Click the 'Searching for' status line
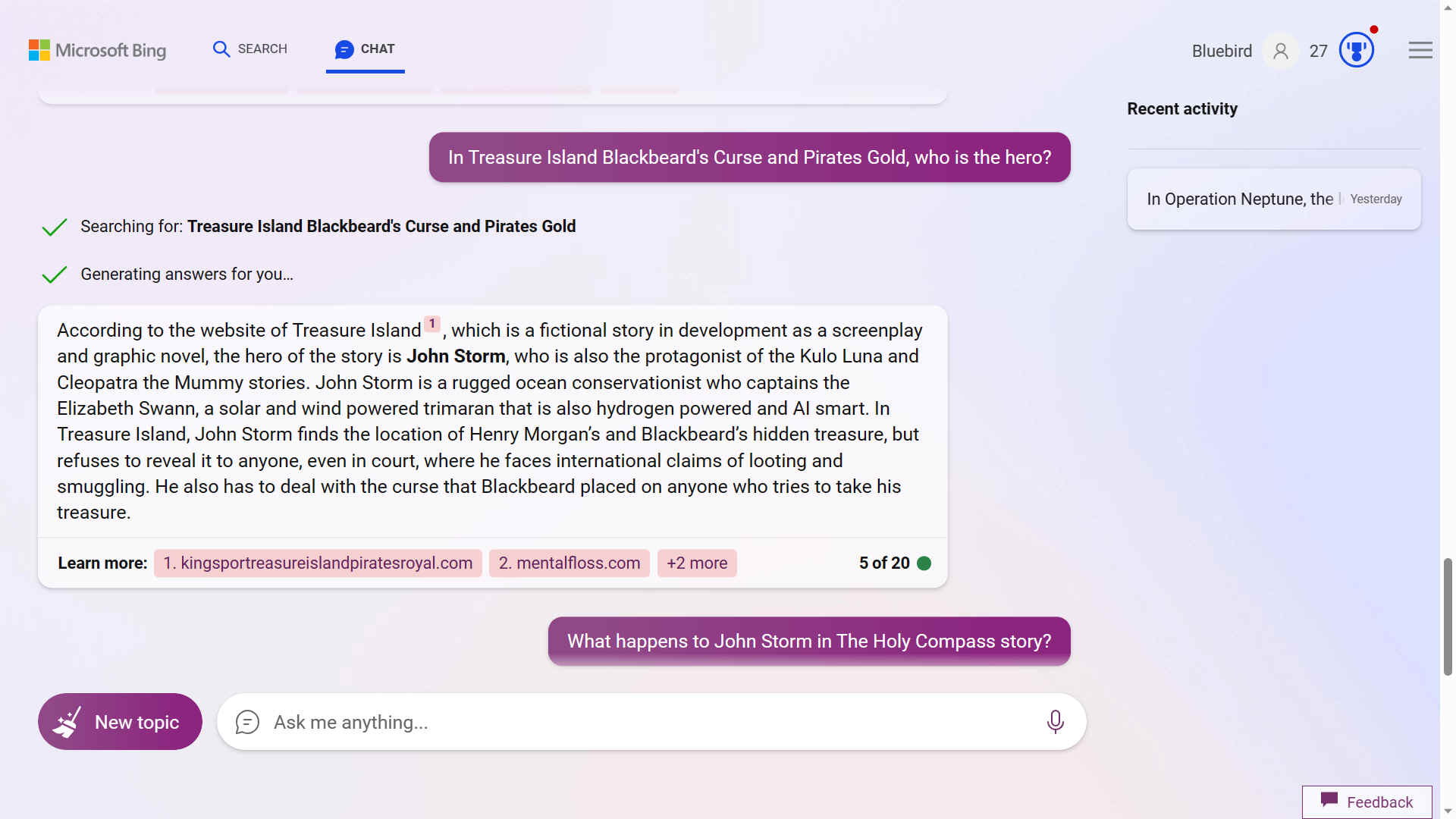Image resolution: width=1456 pixels, height=819 pixels. click(x=328, y=226)
